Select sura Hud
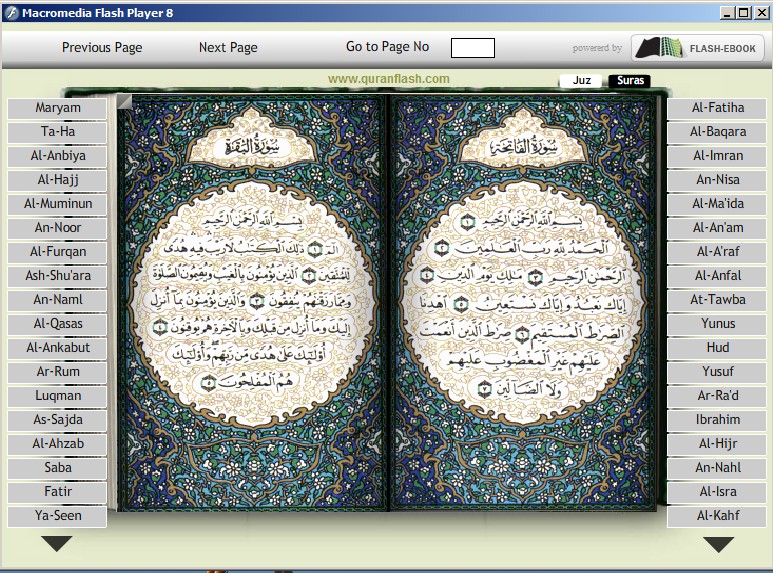The image size is (773, 573). pyautogui.click(x=717, y=348)
